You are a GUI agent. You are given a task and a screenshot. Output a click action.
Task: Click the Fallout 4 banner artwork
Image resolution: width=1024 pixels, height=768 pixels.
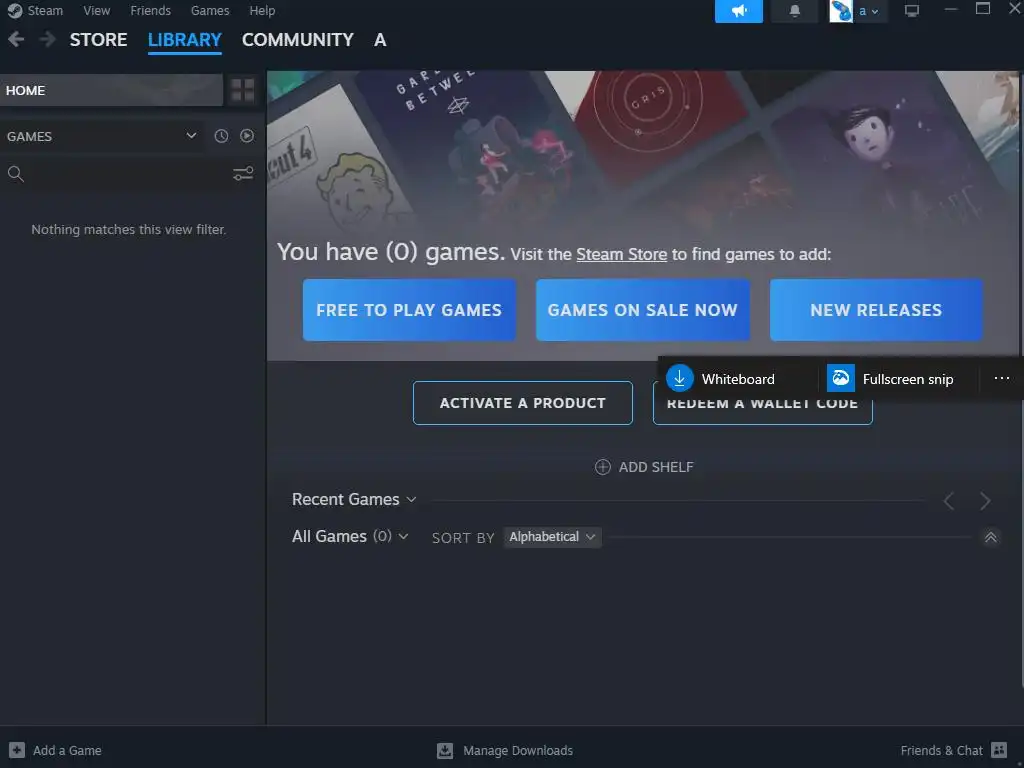click(333, 170)
